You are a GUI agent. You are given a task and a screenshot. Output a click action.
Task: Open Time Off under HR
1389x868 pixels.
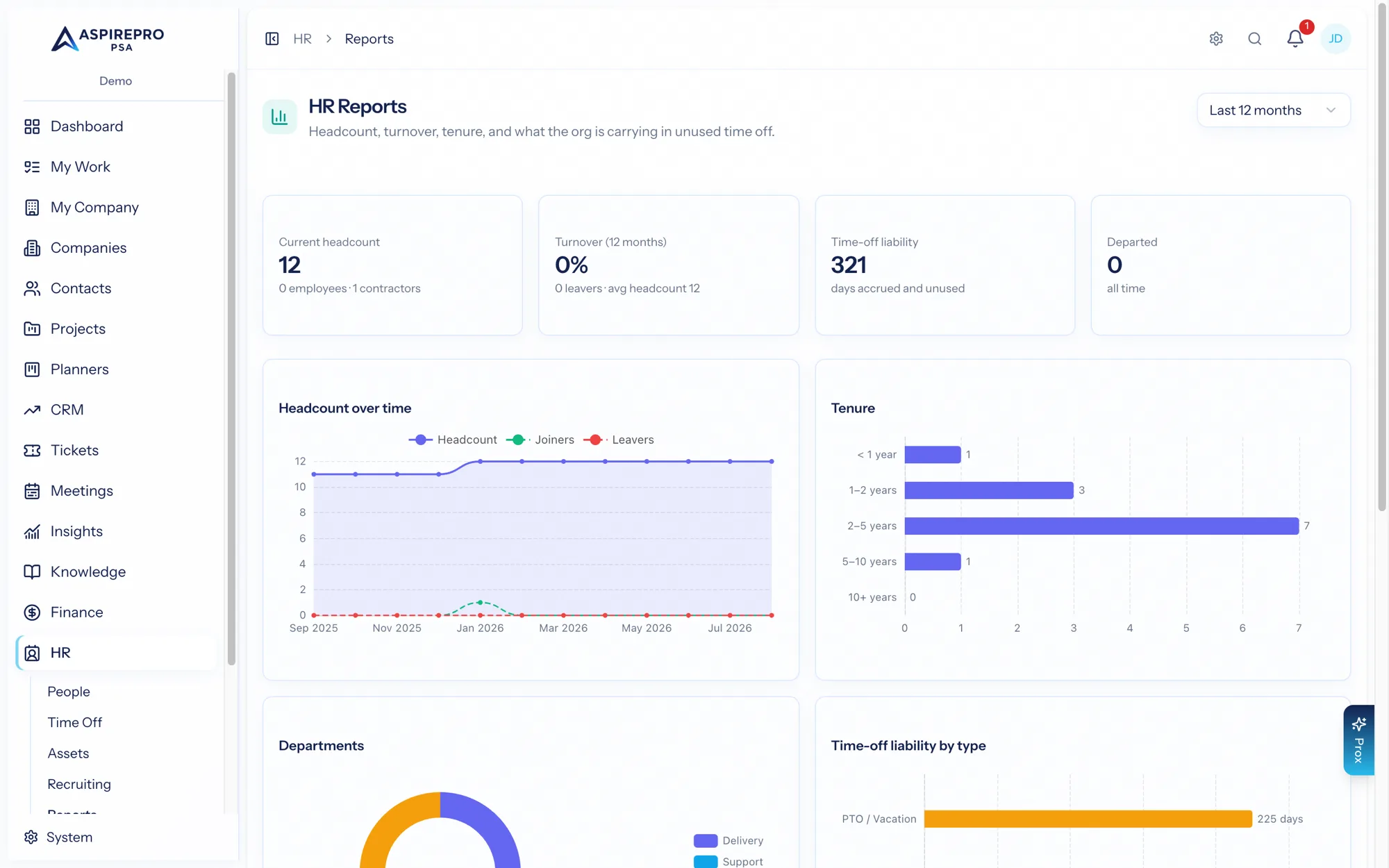[x=75, y=722]
